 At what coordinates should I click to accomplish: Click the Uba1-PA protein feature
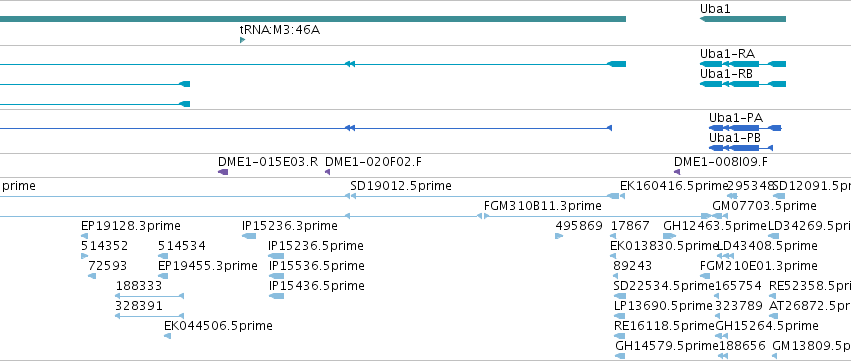[x=745, y=128]
